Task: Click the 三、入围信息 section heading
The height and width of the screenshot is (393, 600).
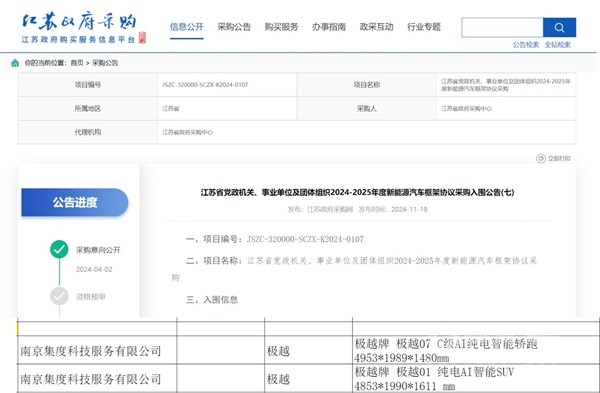Action: coord(212,299)
